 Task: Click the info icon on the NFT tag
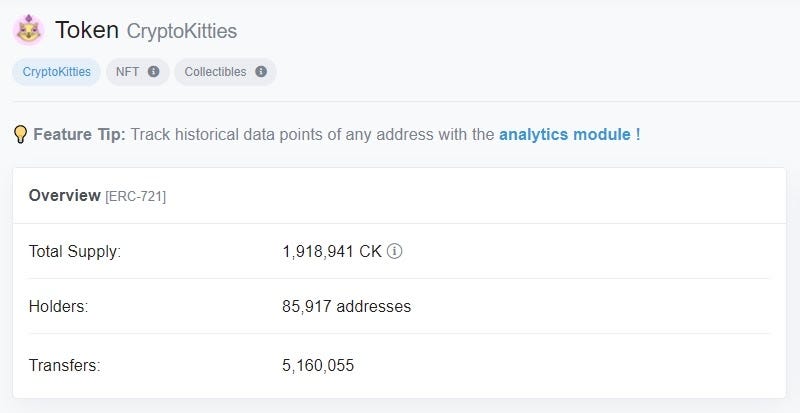(154, 71)
